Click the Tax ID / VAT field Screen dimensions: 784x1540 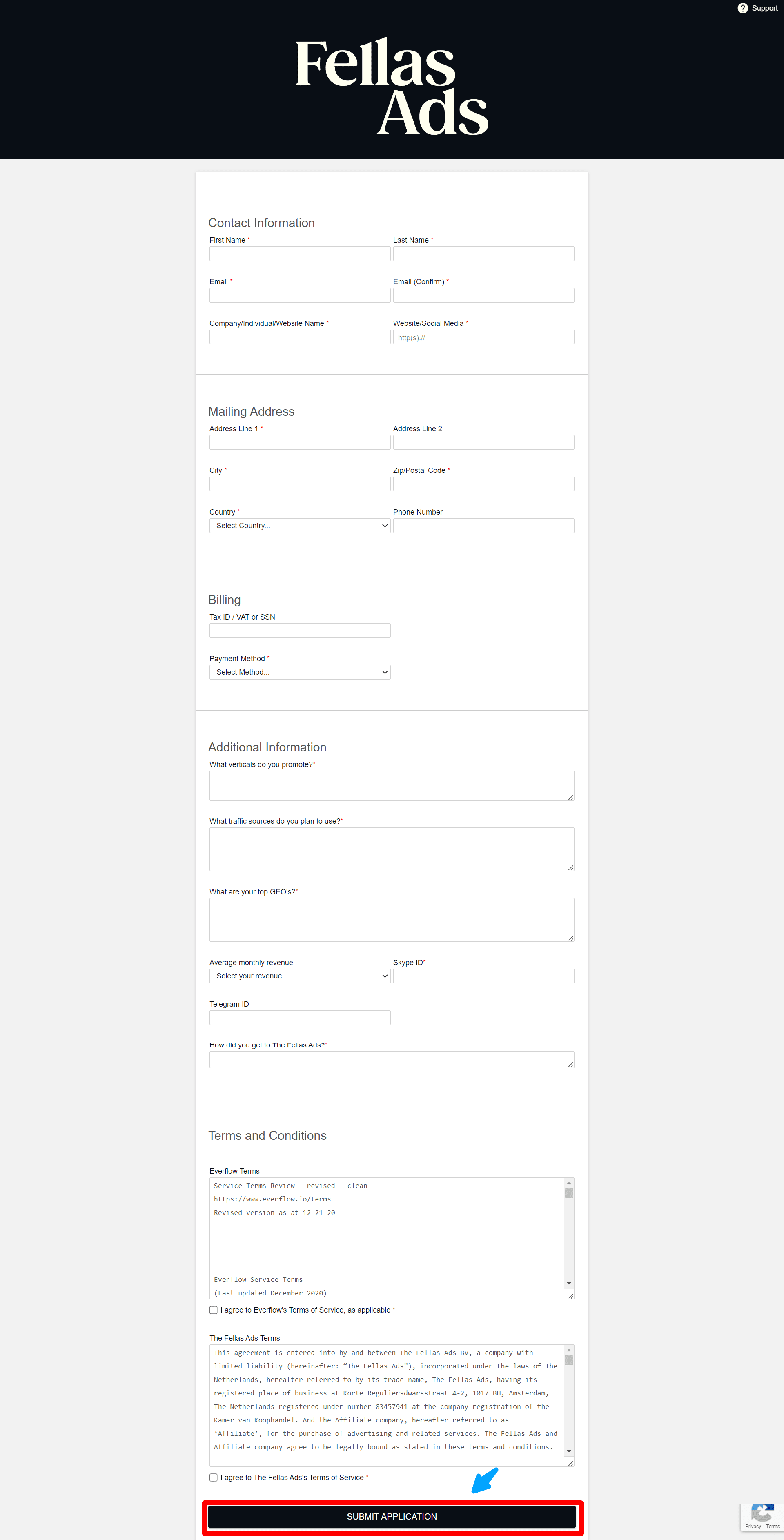299,630
